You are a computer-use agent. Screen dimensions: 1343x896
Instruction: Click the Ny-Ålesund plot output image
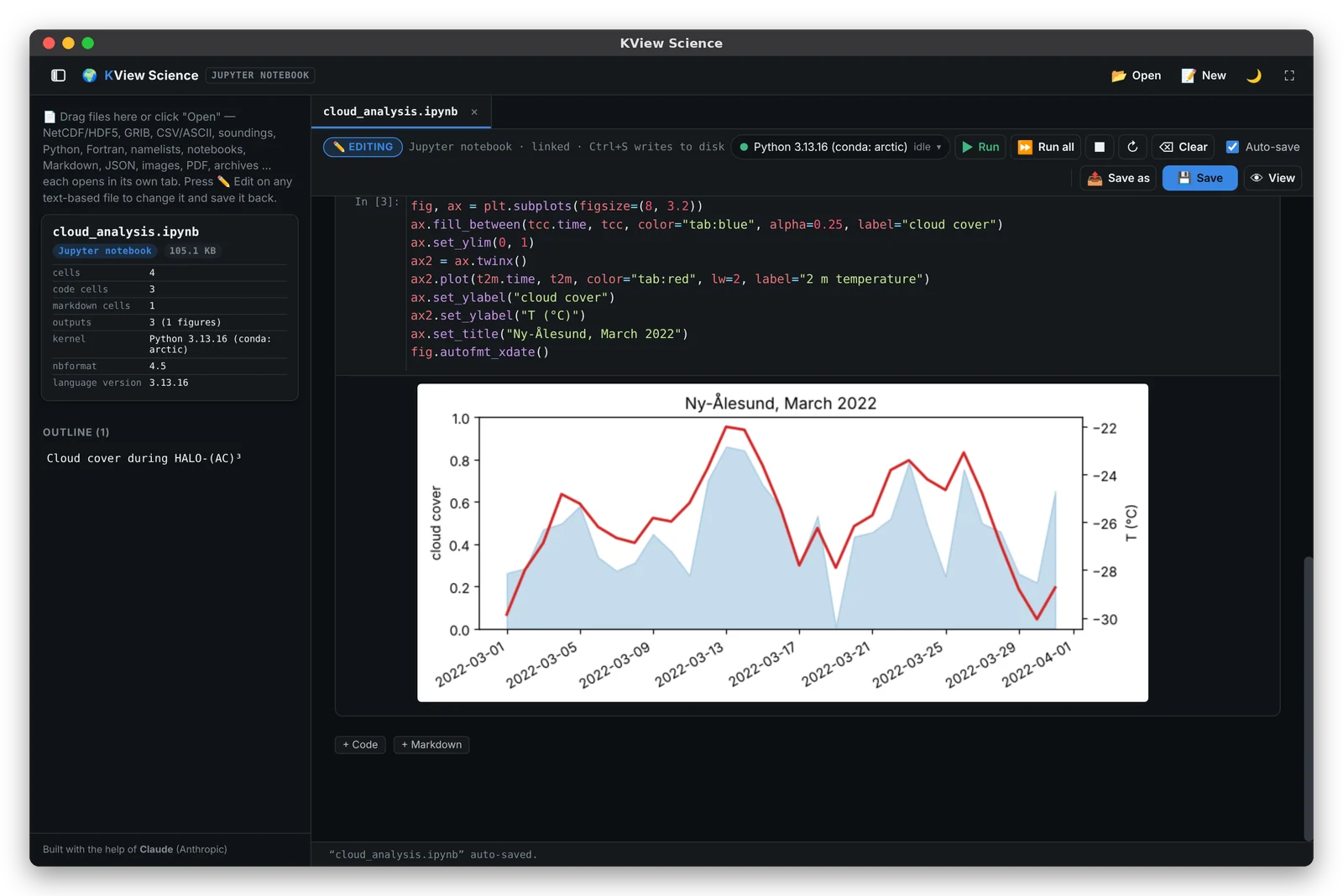(782, 543)
